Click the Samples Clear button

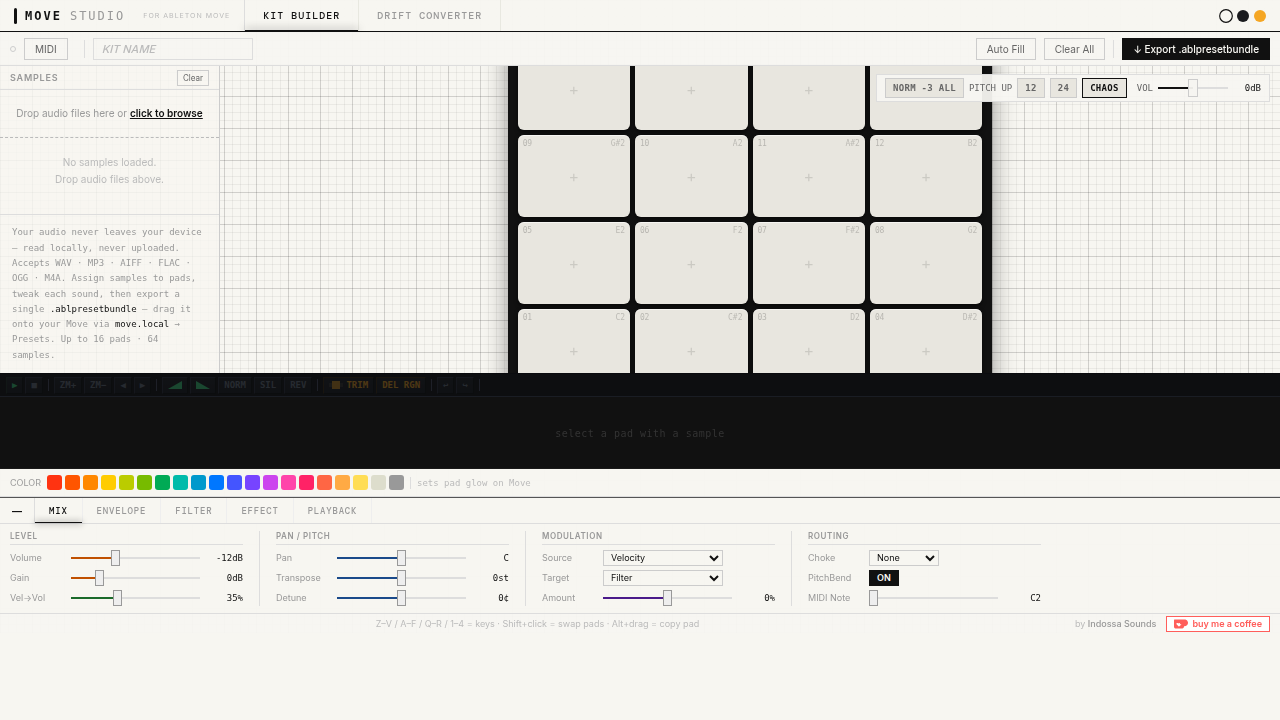point(193,78)
